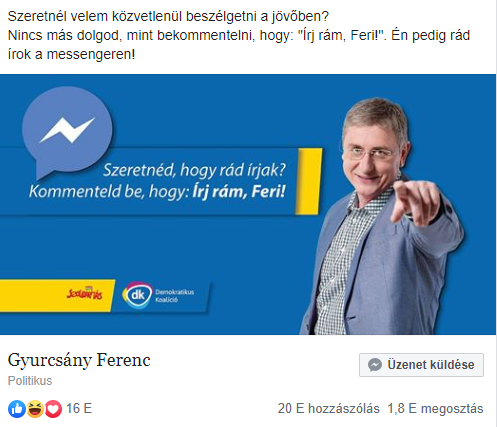This screenshot has width=497, height=427.
Task: Click the red Szolidaritás logo on yellow banner
Action: point(85,293)
